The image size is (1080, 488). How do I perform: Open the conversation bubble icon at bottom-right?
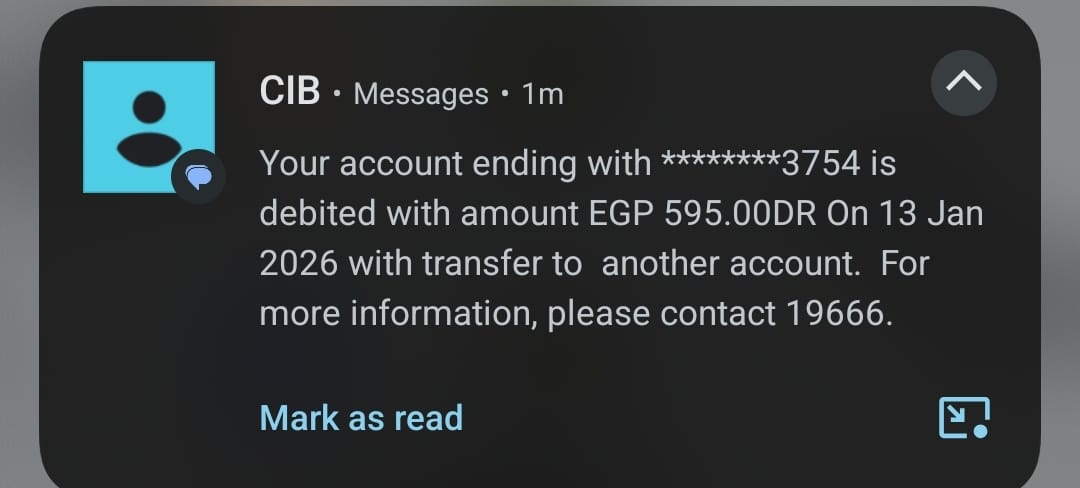[964, 417]
